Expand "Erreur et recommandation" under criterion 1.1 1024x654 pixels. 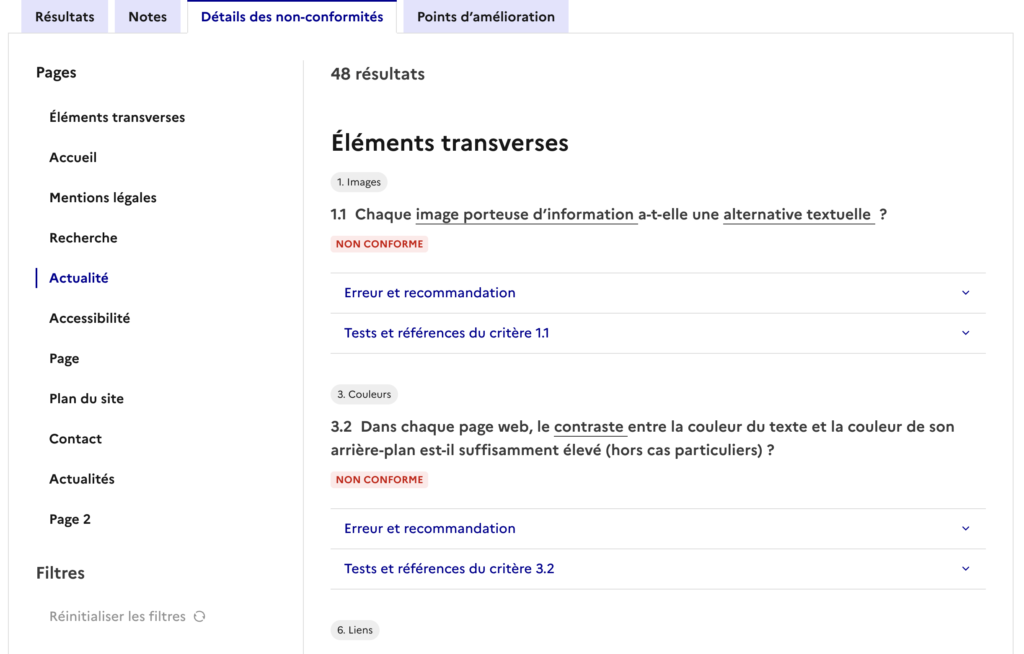pyautogui.click(x=430, y=293)
